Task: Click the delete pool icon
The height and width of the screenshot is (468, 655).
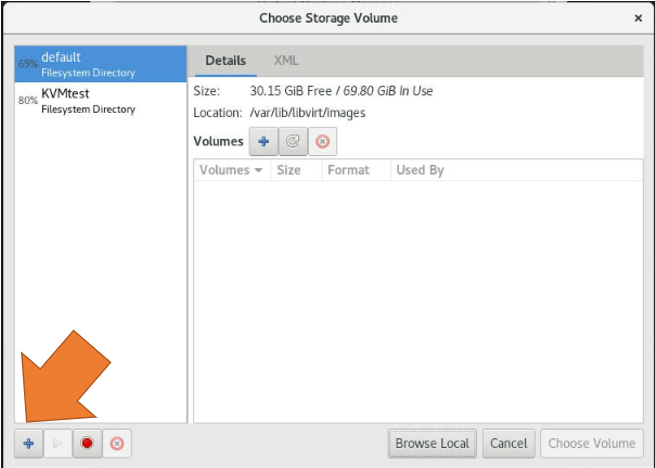Action: click(117, 443)
